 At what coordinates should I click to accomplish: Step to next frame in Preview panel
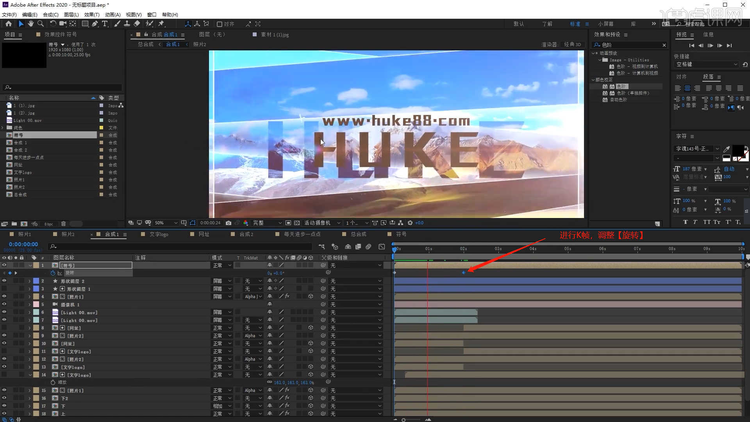point(720,45)
